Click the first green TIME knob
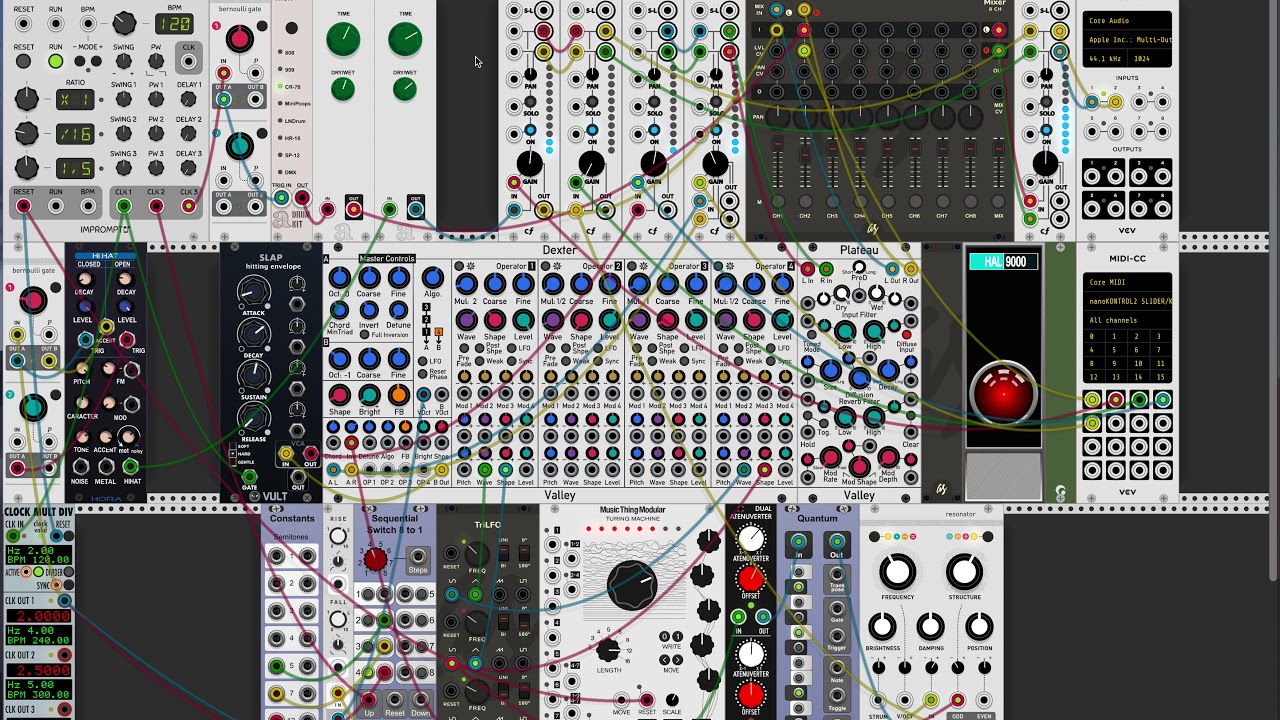Image resolution: width=1280 pixels, height=720 pixels. (x=343, y=39)
